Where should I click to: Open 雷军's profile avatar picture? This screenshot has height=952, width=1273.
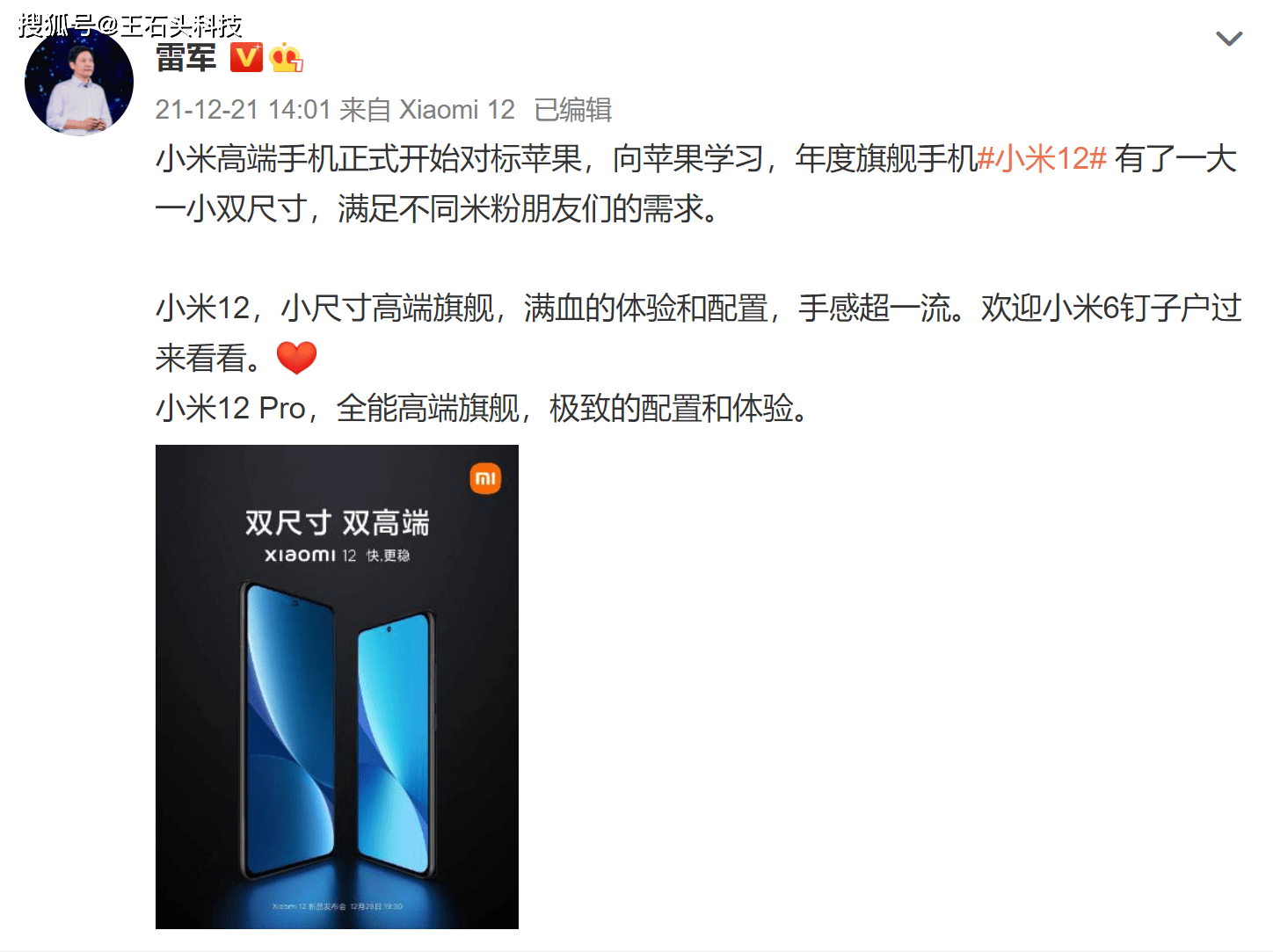[79, 81]
